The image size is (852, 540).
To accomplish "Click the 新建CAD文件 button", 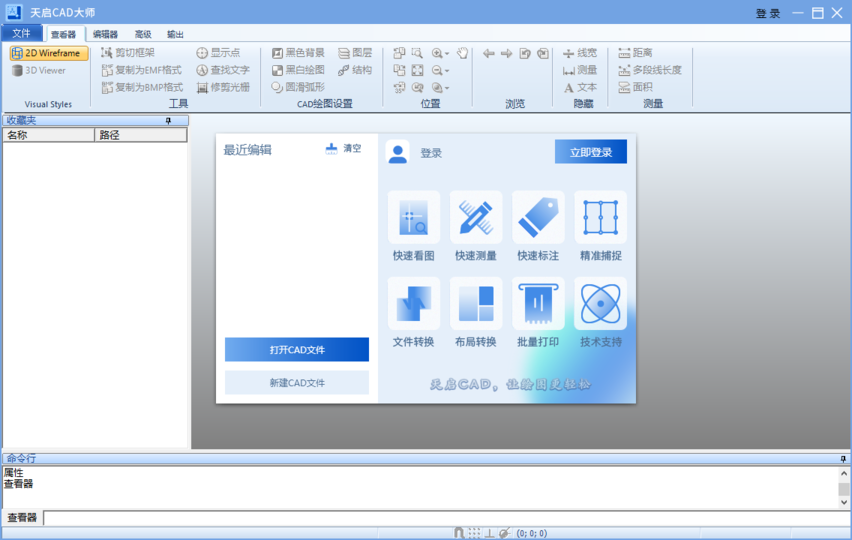I will (297, 383).
